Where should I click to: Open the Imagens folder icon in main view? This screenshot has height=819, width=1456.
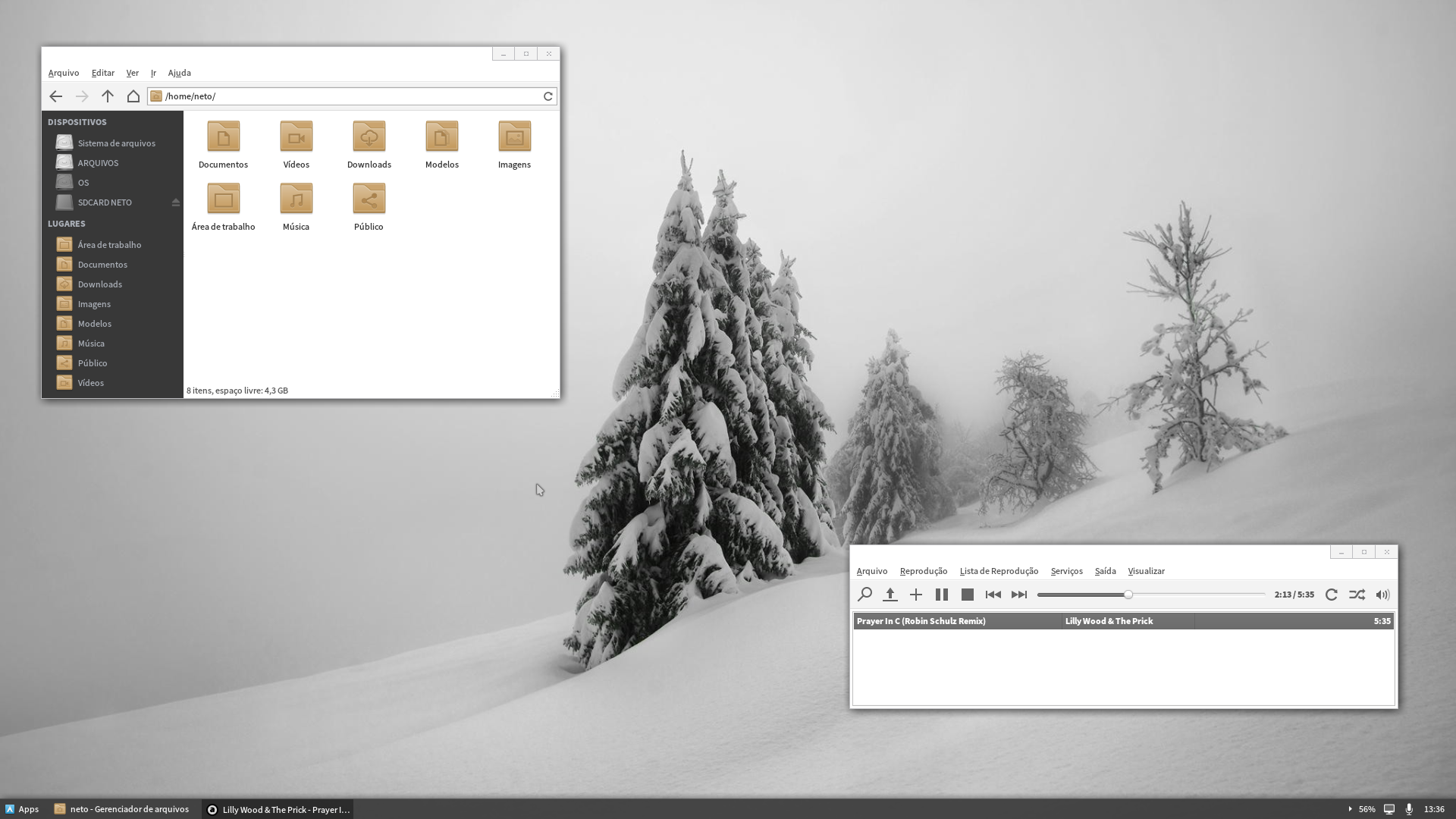(514, 136)
